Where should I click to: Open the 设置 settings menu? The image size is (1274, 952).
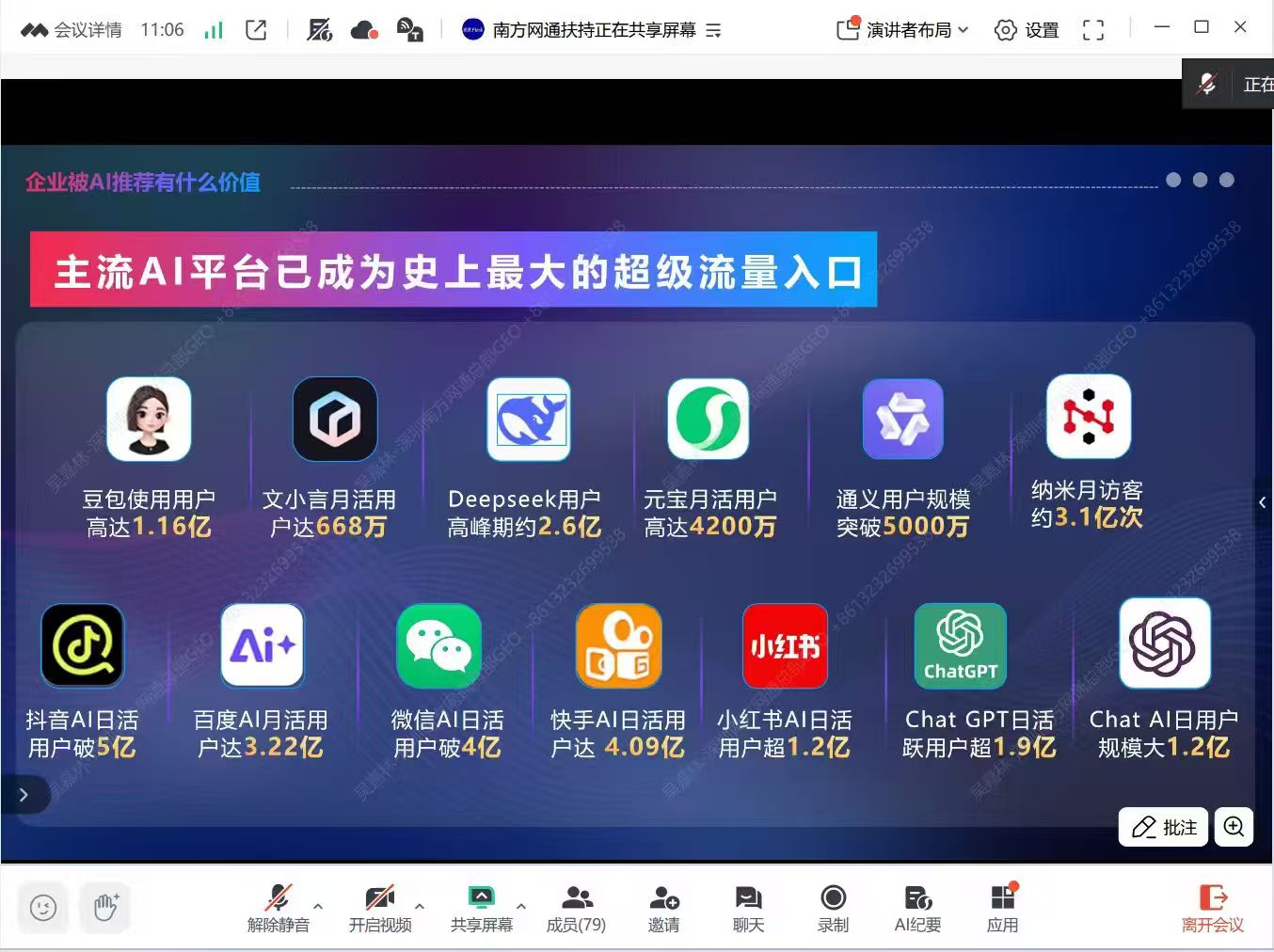[x=1027, y=30]
